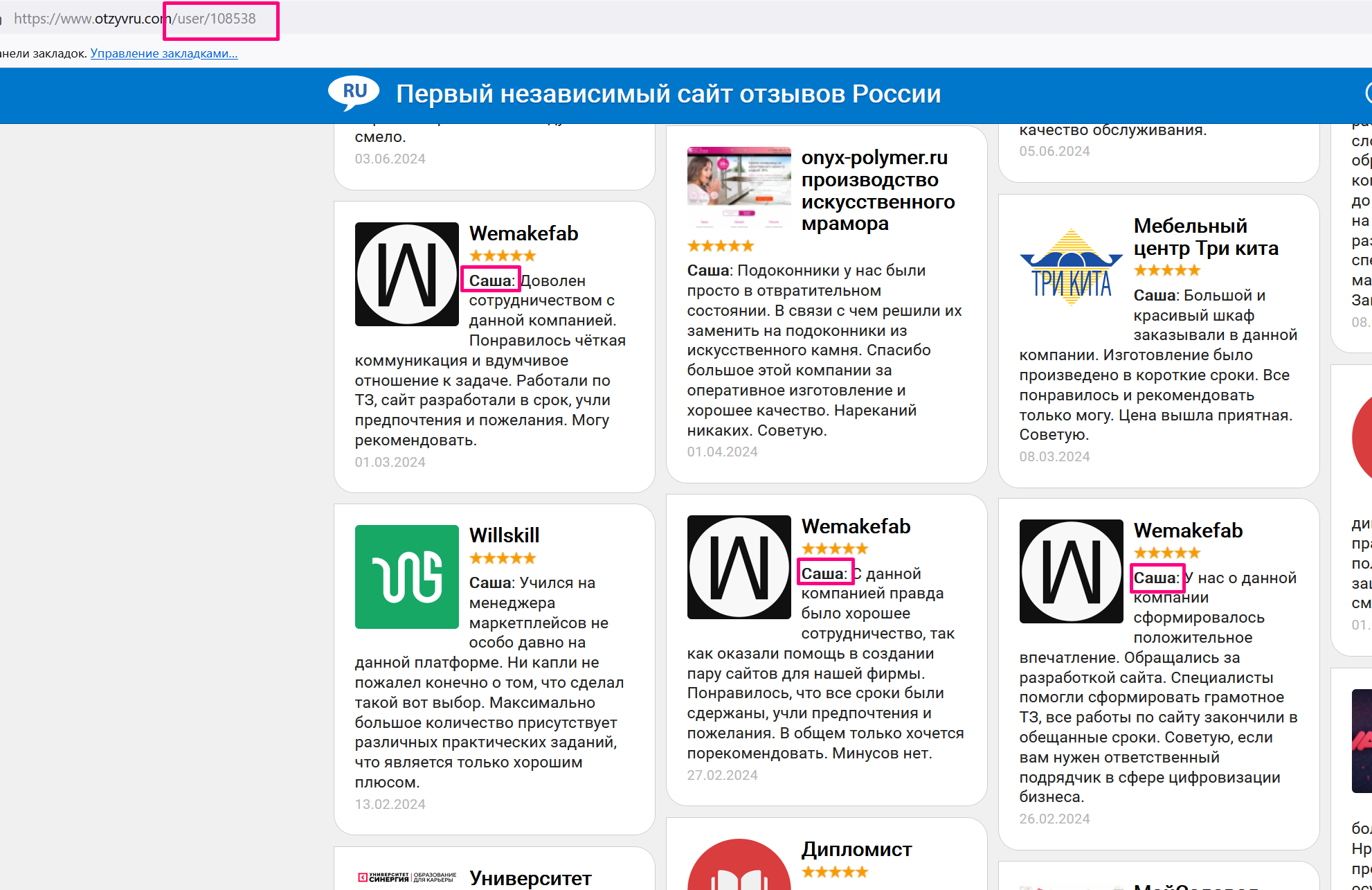Click the green Willskill logo

pyautogui.click(x=406, y=576)
